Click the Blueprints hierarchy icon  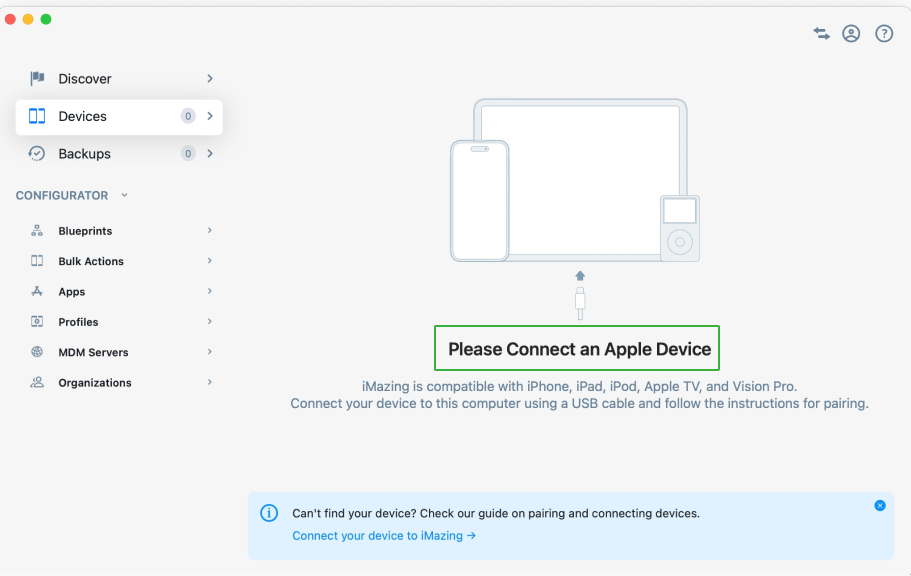37,231
